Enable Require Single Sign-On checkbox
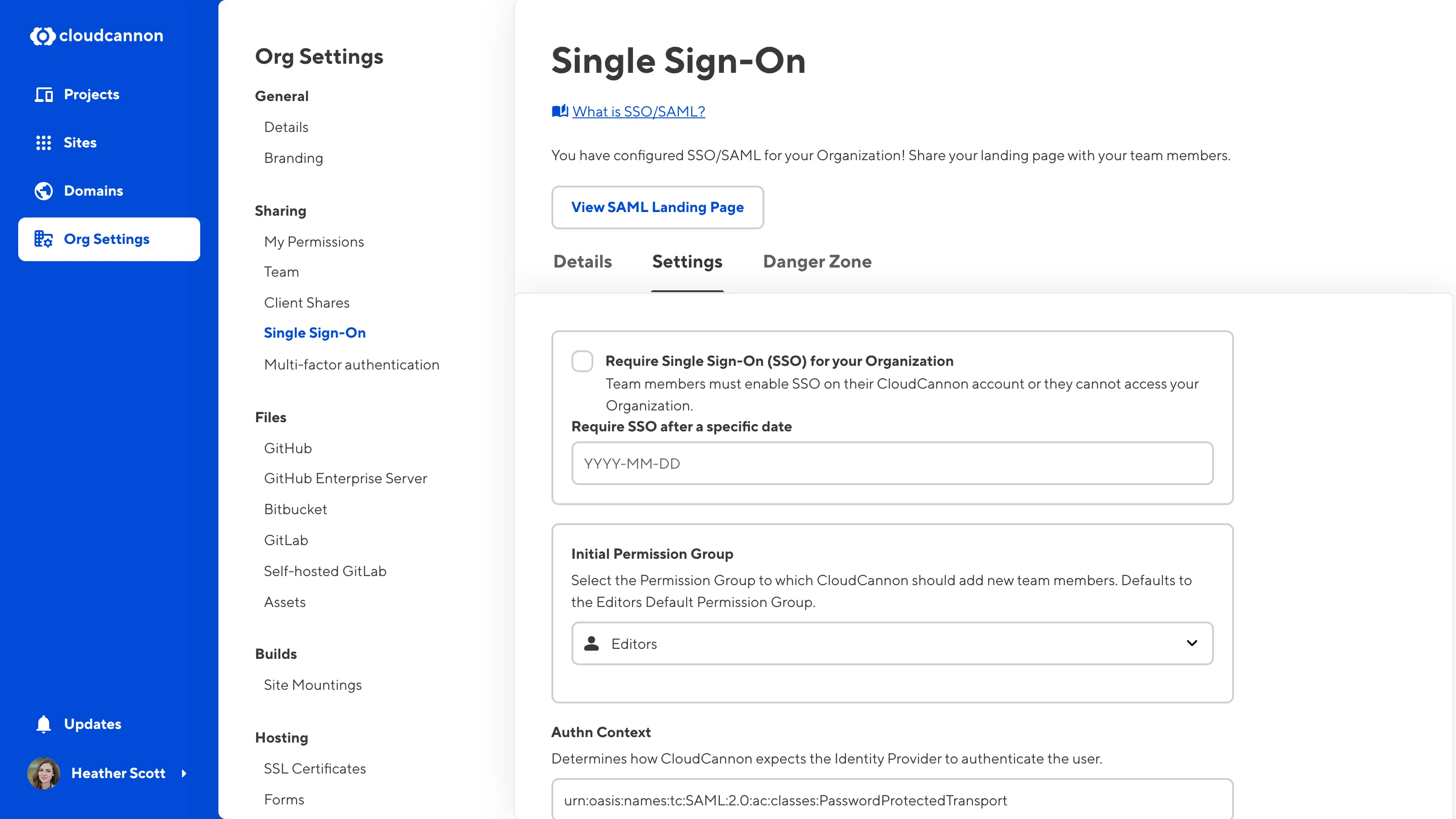The height and width of the screenshot is (819, 1456). [x=582, y=361]
